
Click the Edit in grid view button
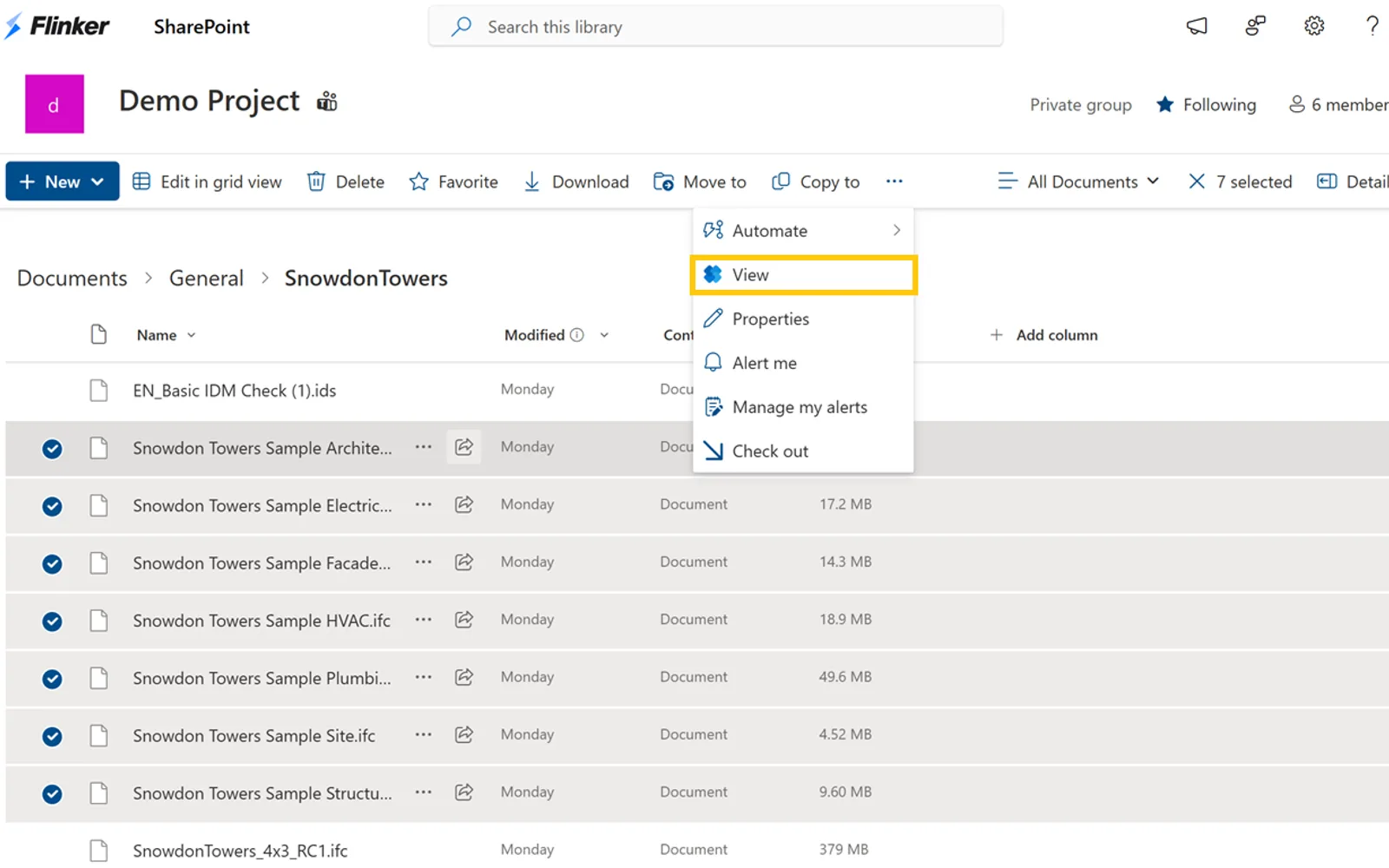tap(207, 181)
